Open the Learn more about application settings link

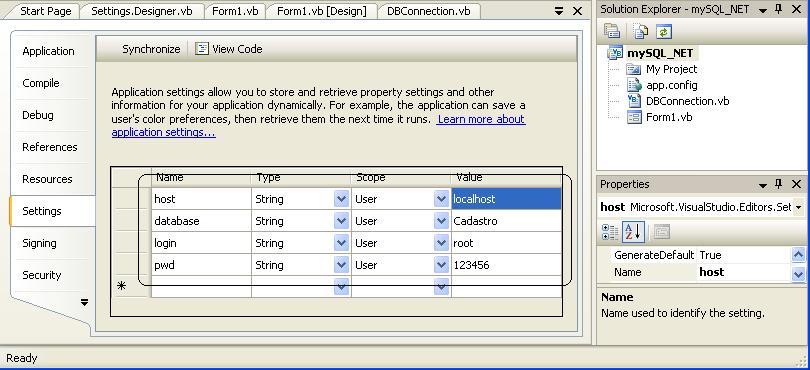[x=318, y=126]
